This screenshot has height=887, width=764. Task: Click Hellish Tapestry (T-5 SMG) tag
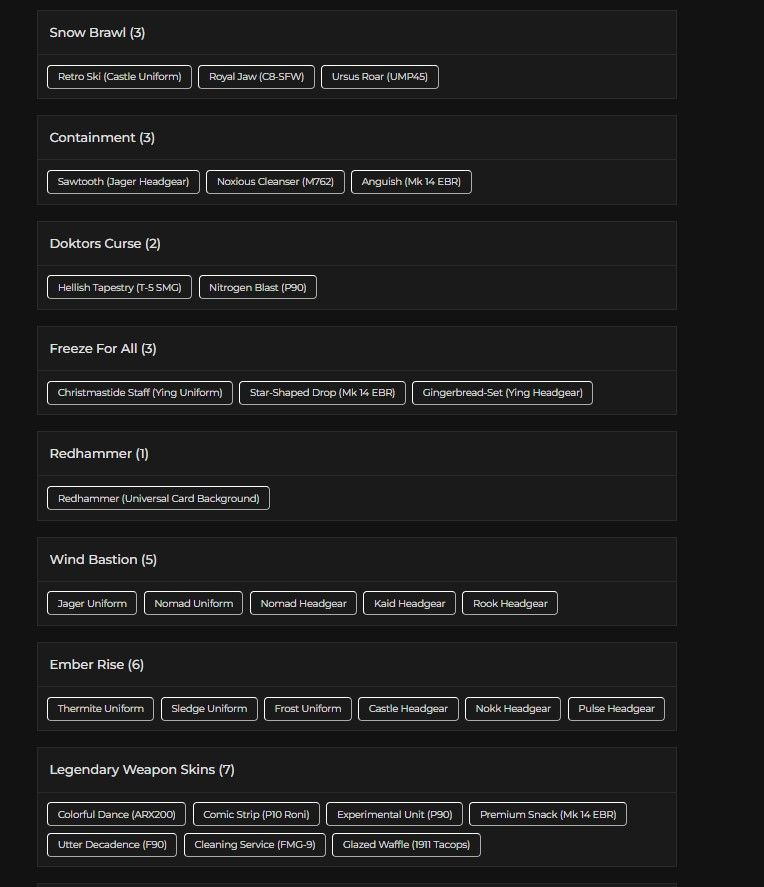tap(119, 287)
